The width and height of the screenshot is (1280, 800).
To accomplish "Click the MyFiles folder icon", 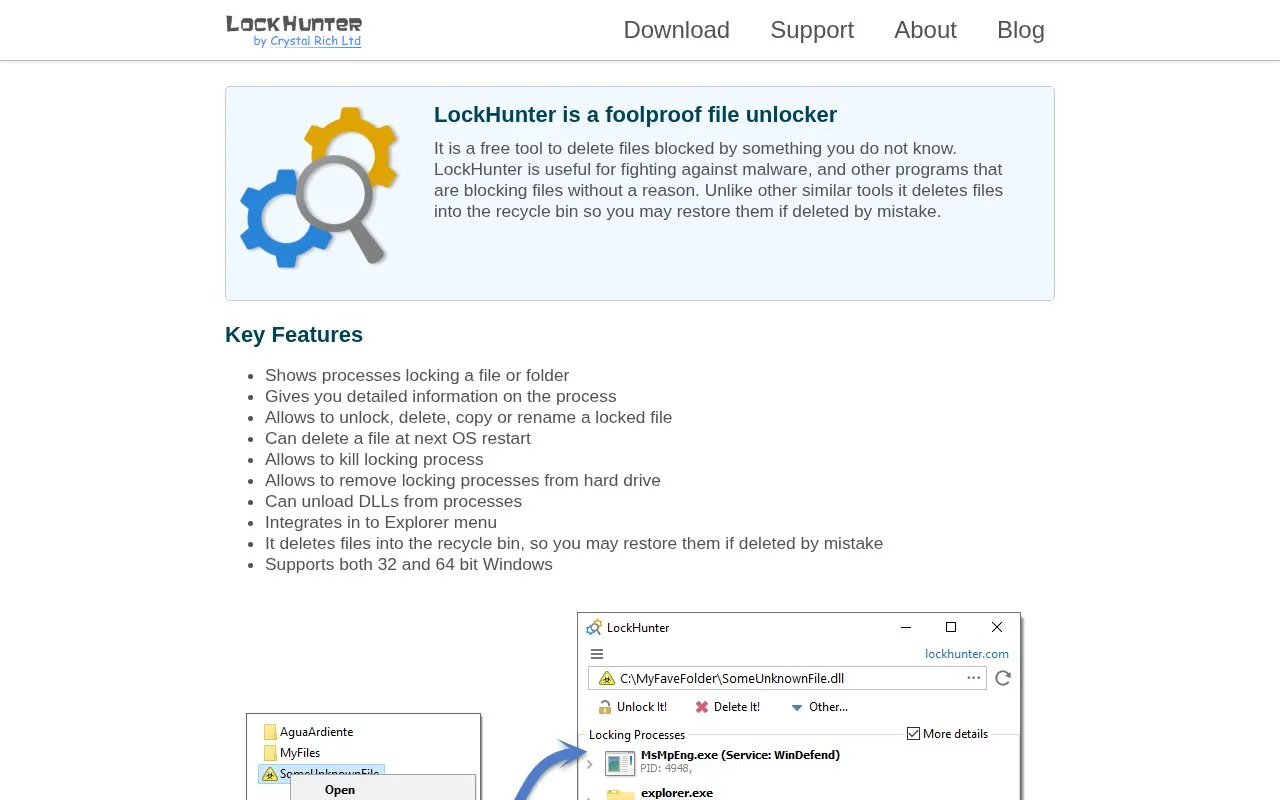I will click(270, 753).
